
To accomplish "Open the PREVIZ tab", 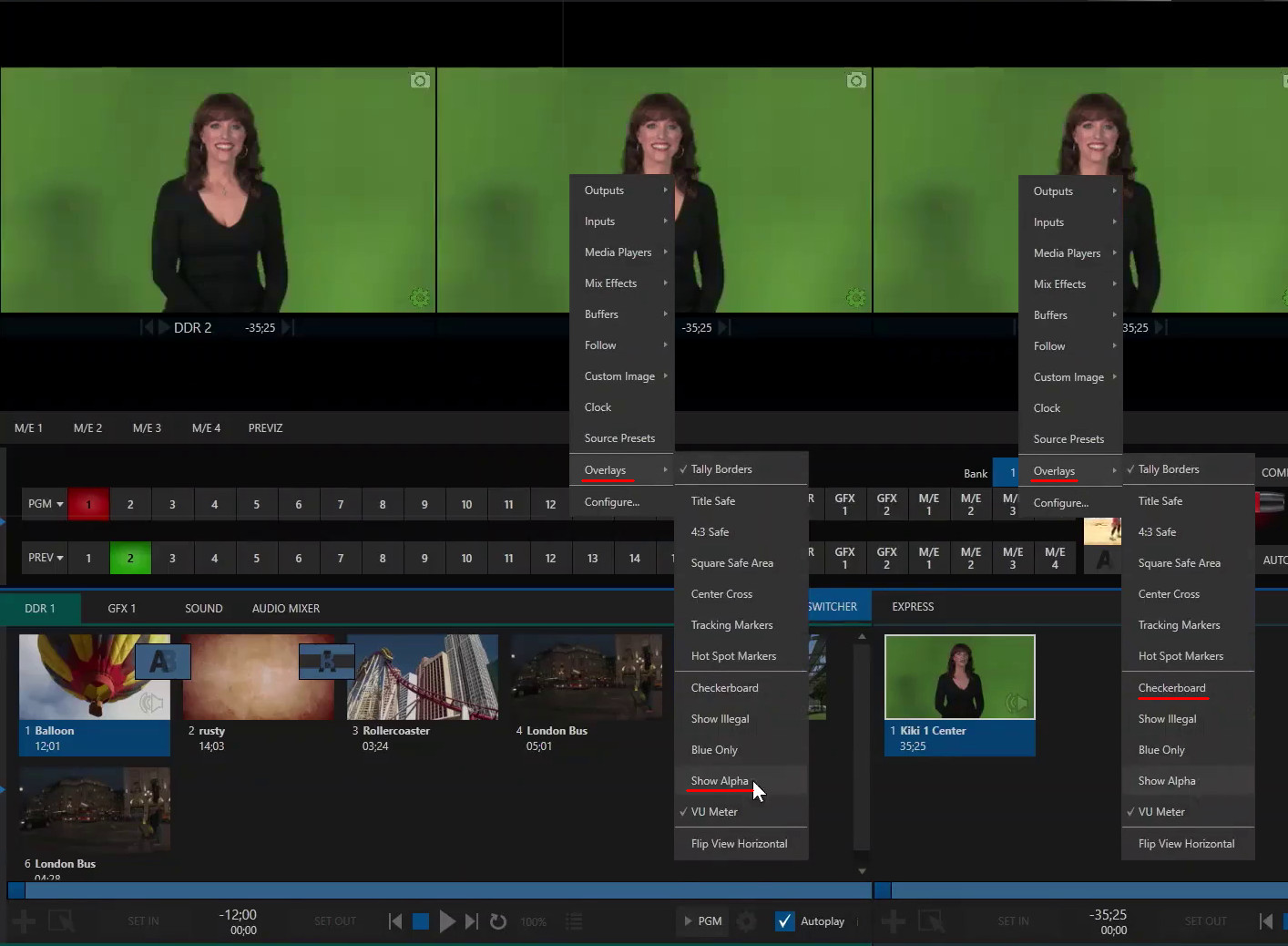I will 265,427.
